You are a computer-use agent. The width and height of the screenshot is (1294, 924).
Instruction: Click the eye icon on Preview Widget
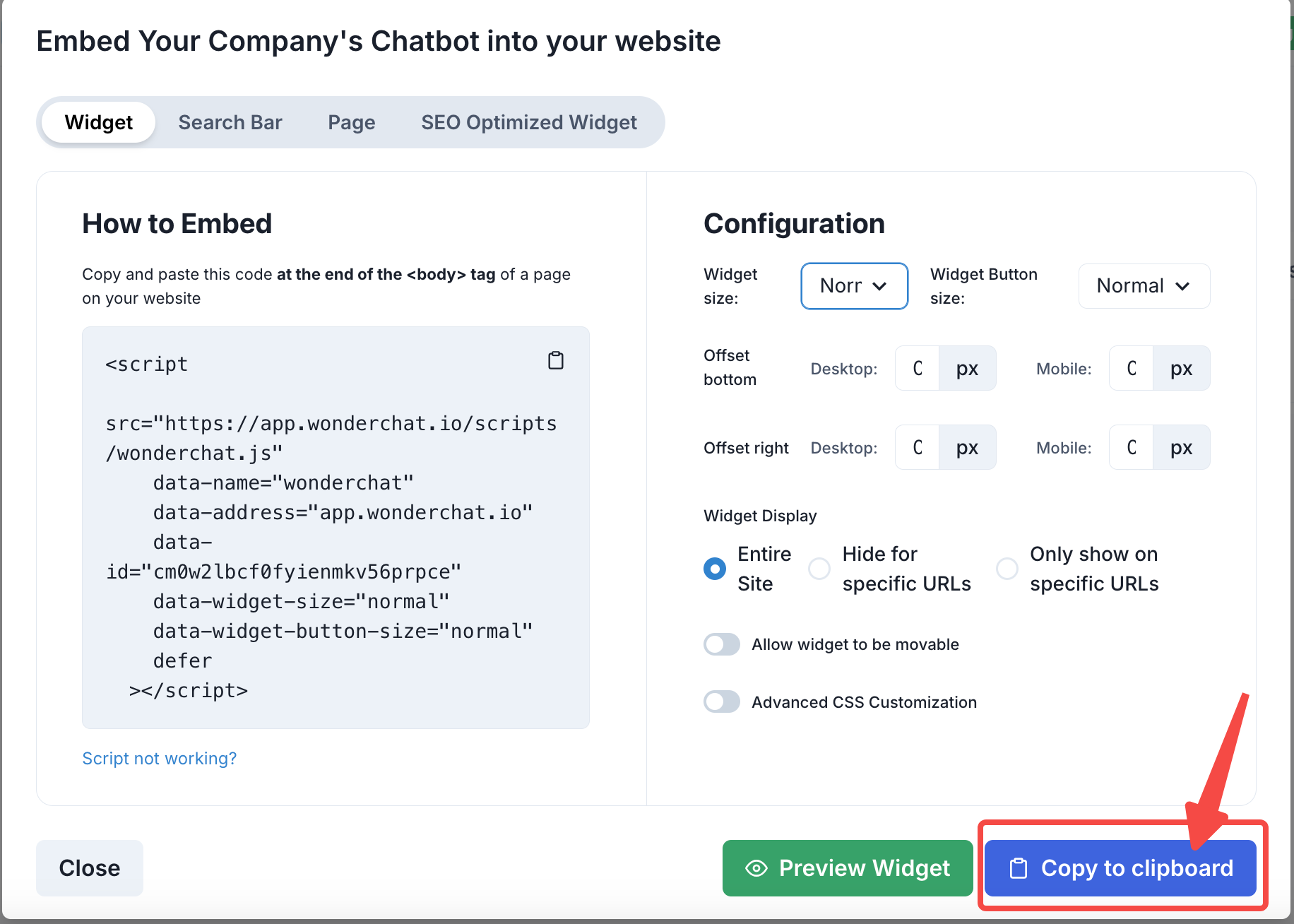pyautogui.click(x=756, y=868)
